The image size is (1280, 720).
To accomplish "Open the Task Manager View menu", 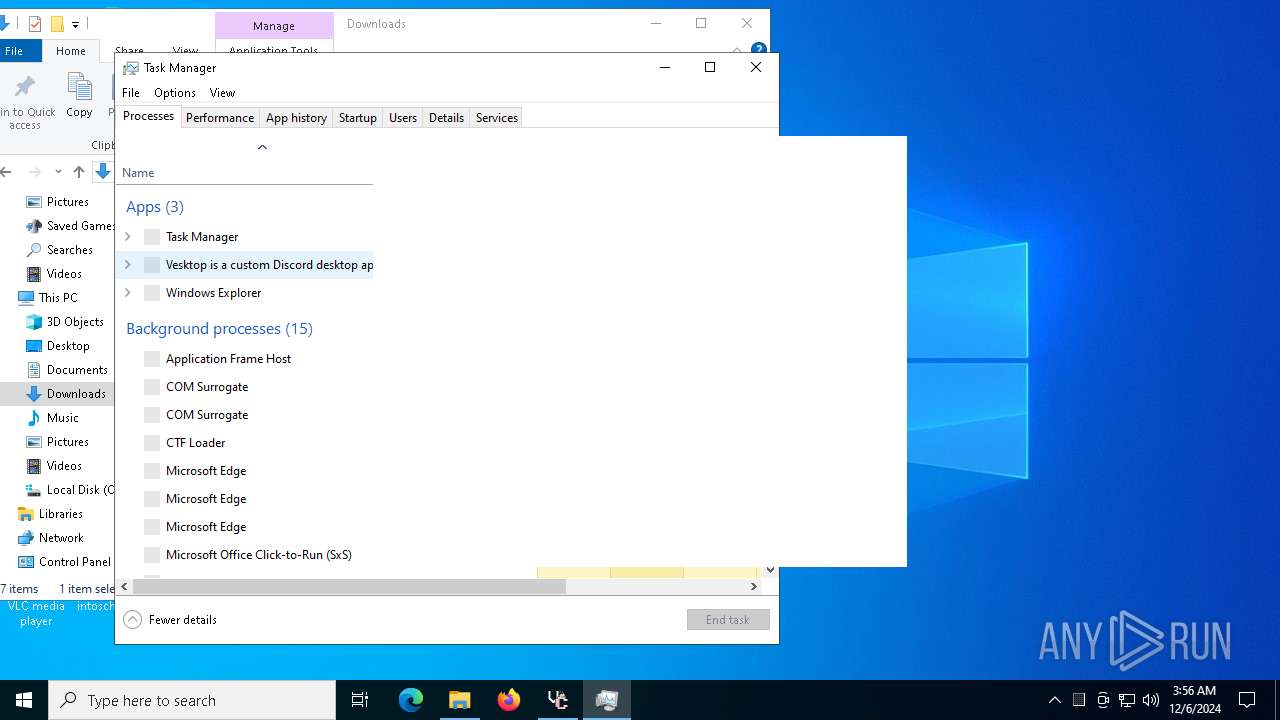I will click(222, 93).
